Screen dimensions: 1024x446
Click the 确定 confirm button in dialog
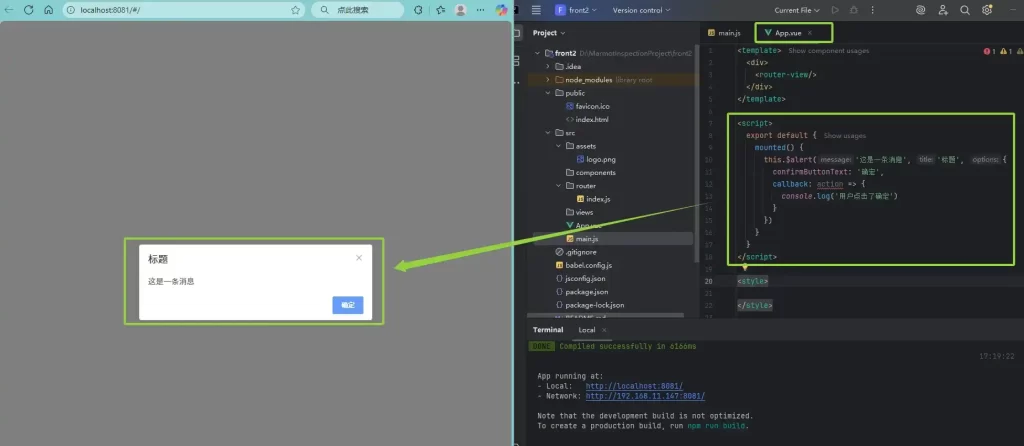[x=347, y=305]
